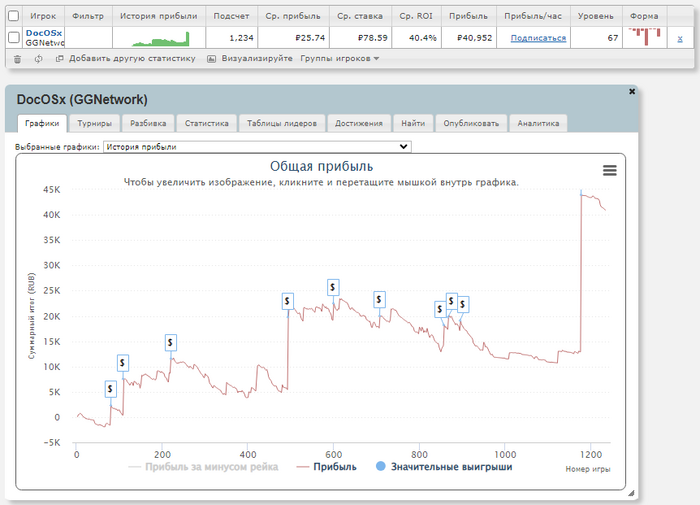Viewport: 700px width, 505px height.
Task: Click the $ marker near game 220
Action: pos(170,342)
